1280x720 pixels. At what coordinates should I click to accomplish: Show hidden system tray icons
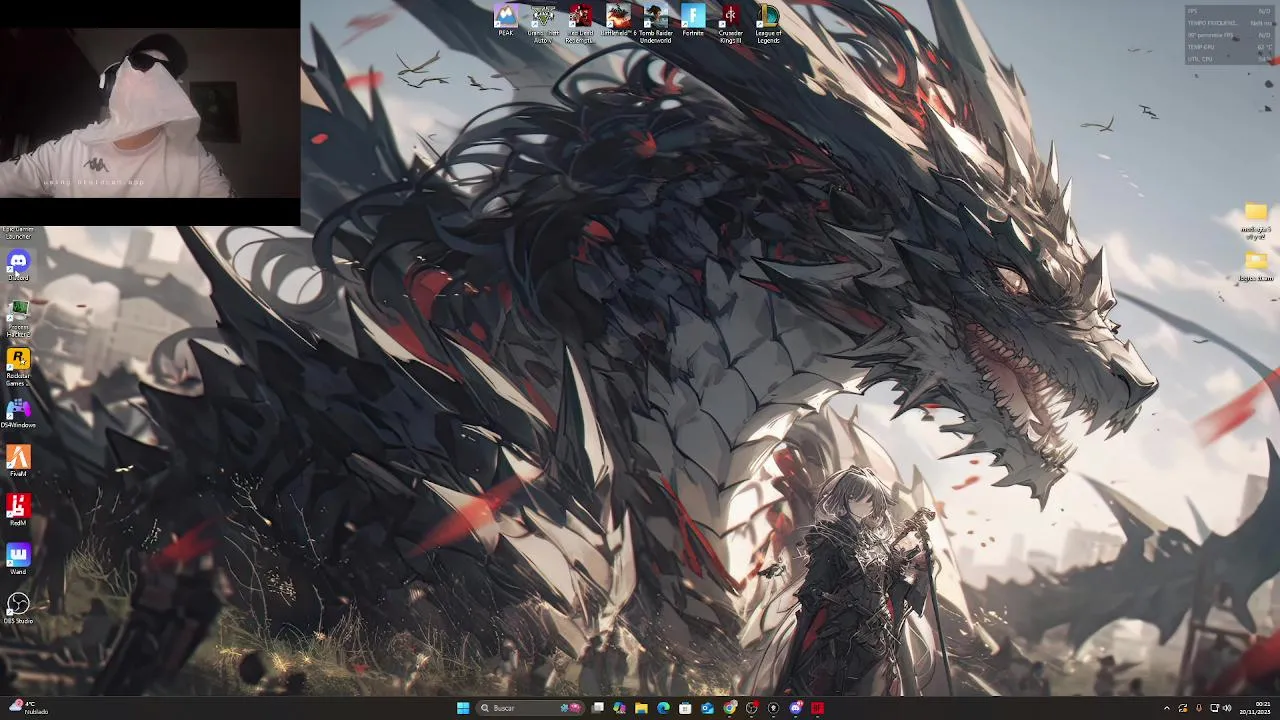tap(1166, 708)
